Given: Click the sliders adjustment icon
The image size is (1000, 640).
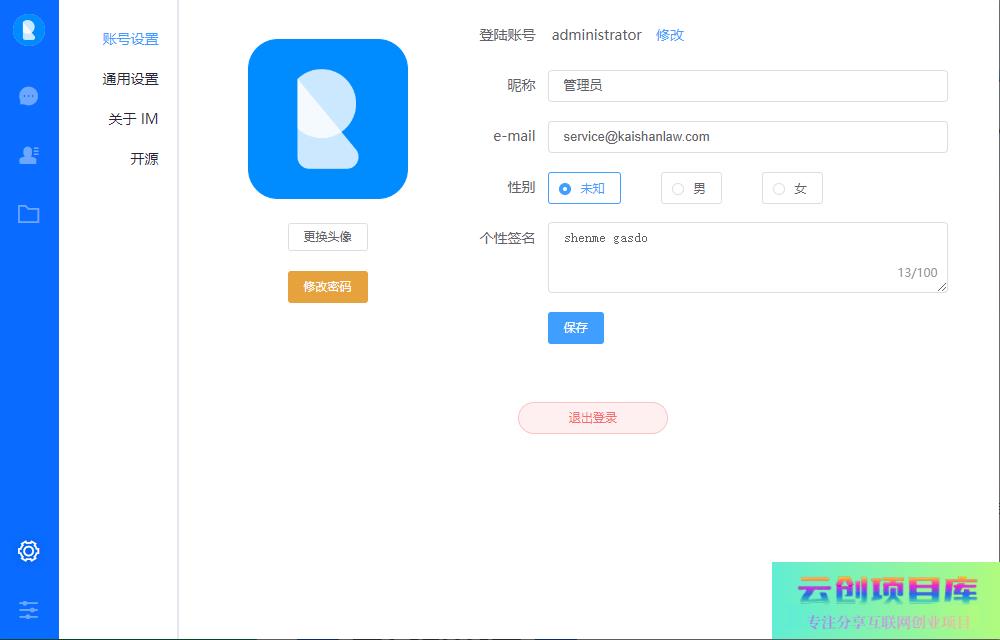Looking at the screenshot, I should coord(29,609).
